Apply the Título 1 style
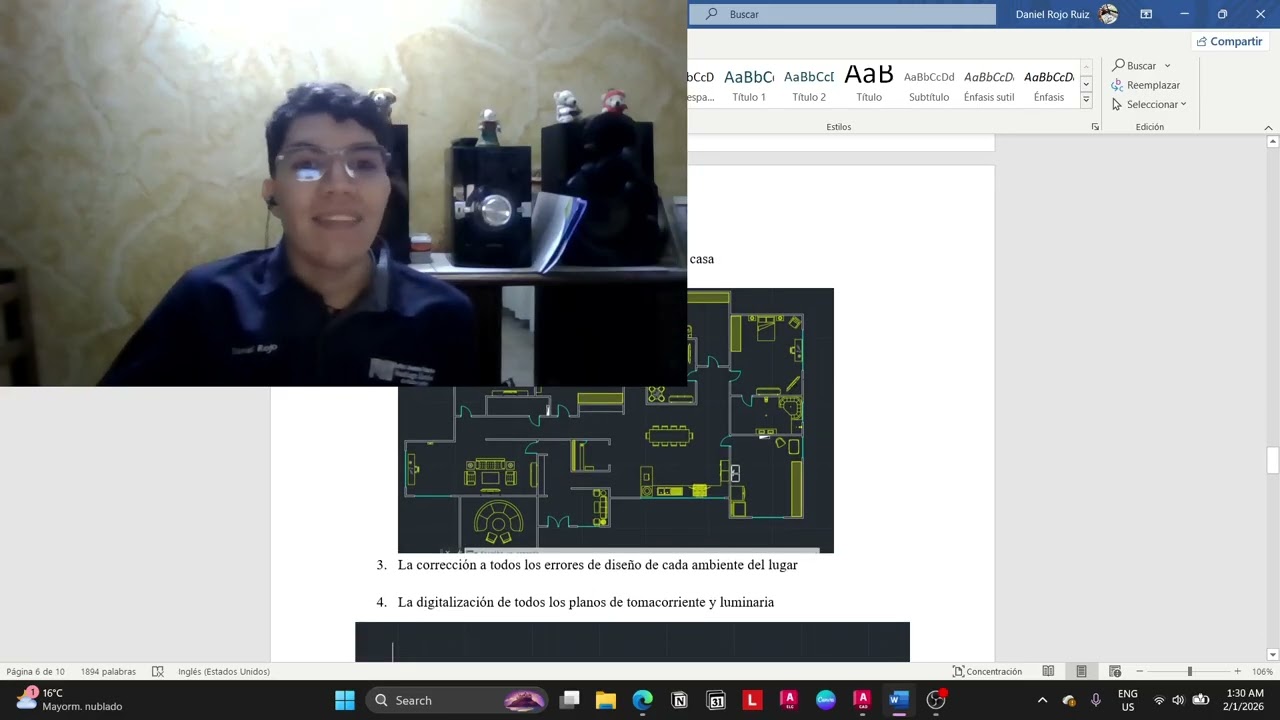This screenshot has height=720, width=1280. [749, 86]
